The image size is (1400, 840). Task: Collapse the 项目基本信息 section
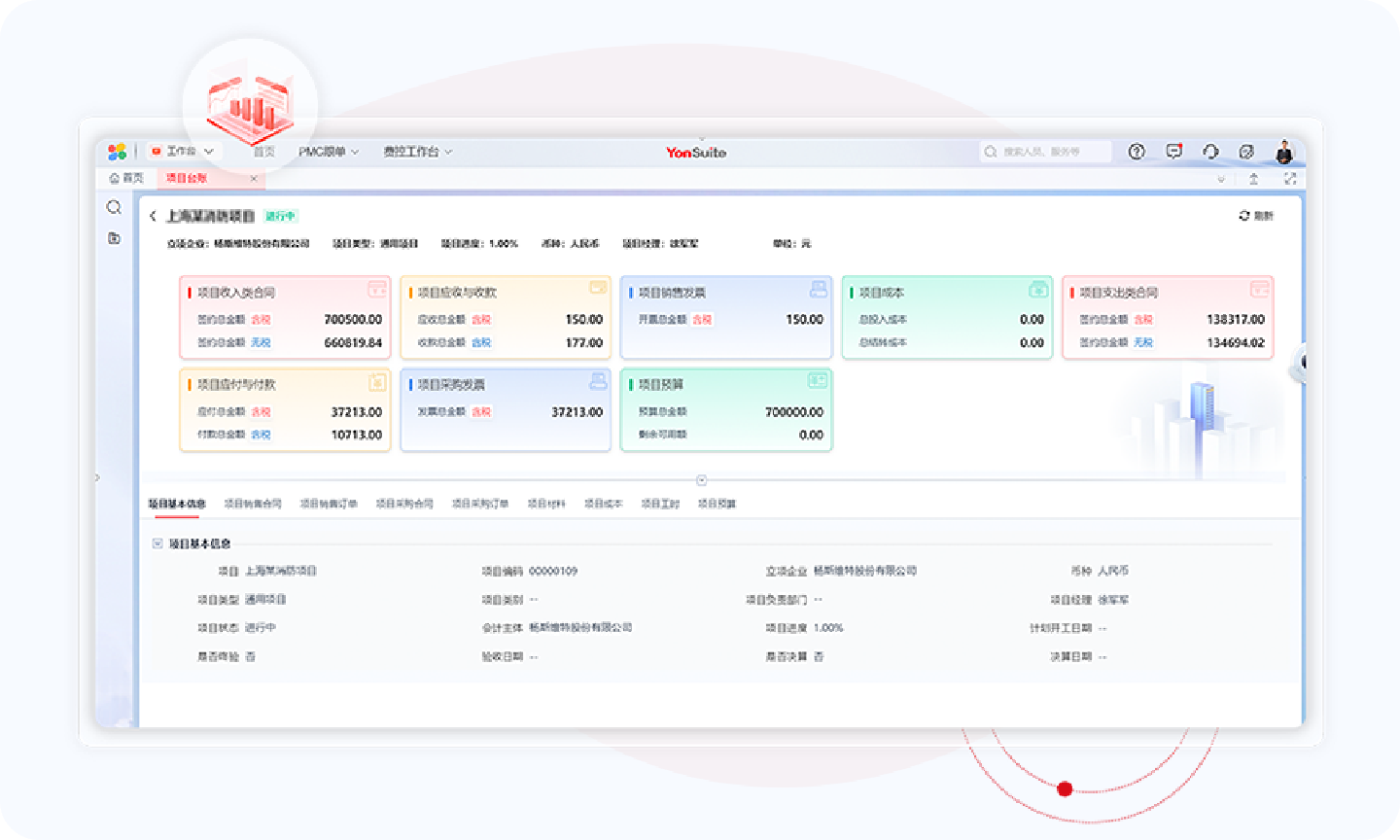pyautogui.click(x=157, y=543)
